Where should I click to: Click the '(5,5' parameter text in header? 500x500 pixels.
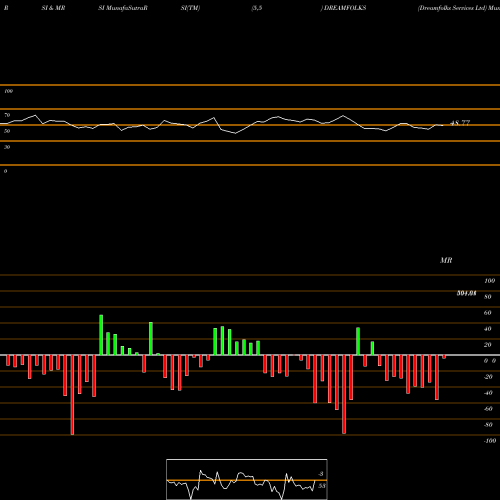[257, 8]
